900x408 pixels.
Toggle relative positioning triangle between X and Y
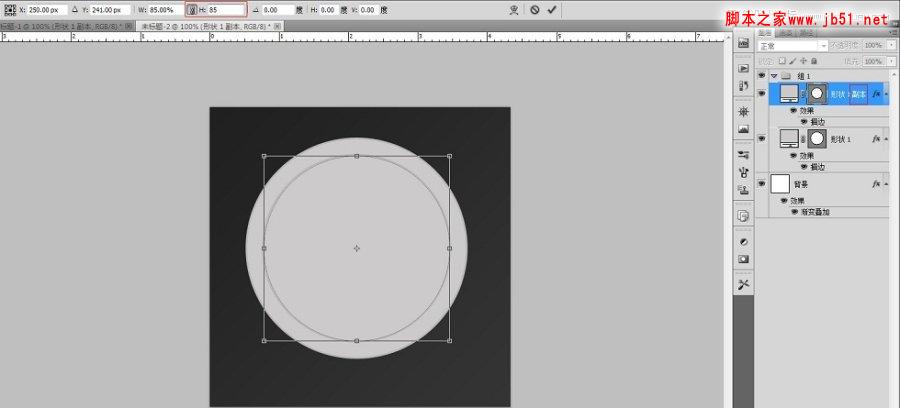[75, 10]
